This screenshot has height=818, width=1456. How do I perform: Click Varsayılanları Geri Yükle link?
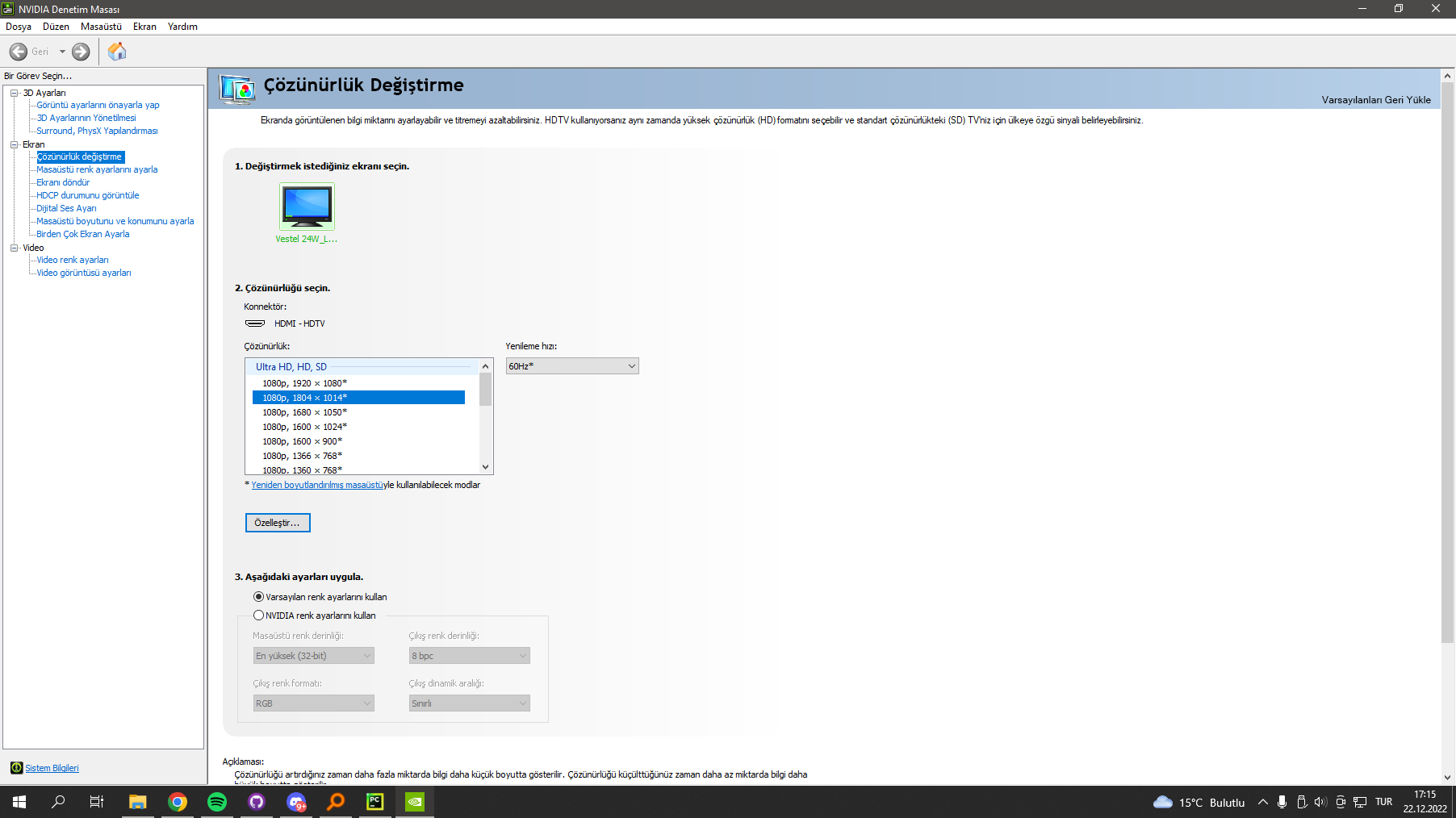click(1376, 100)
